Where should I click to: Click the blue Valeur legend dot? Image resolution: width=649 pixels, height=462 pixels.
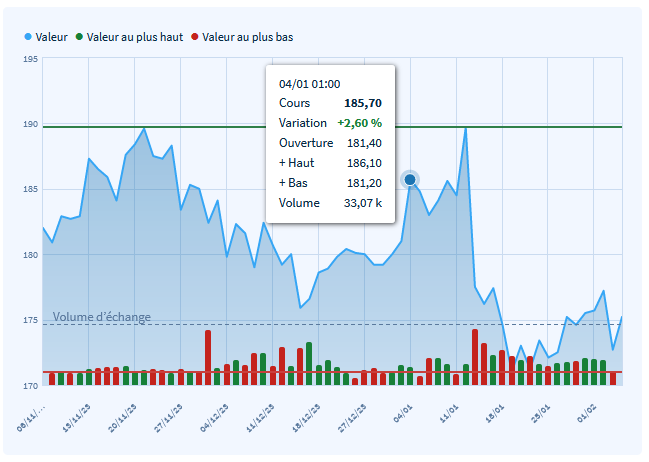28,37
